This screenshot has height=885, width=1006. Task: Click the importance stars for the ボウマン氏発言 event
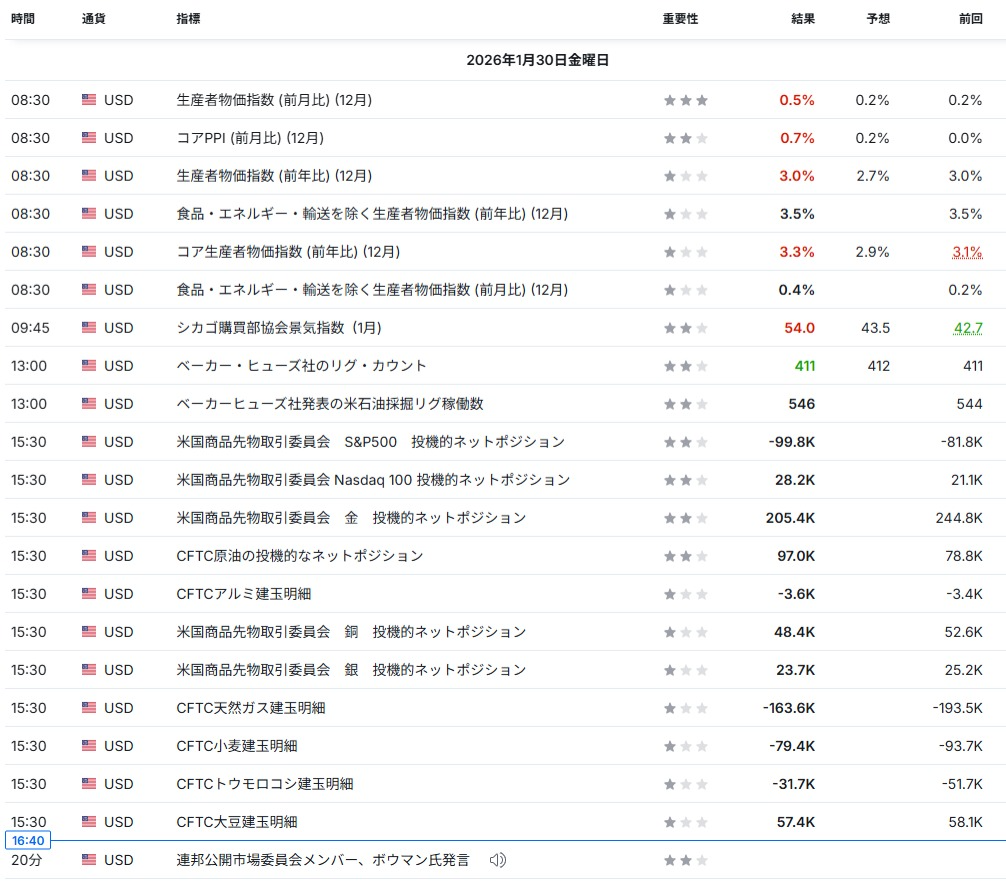point(685,860)
